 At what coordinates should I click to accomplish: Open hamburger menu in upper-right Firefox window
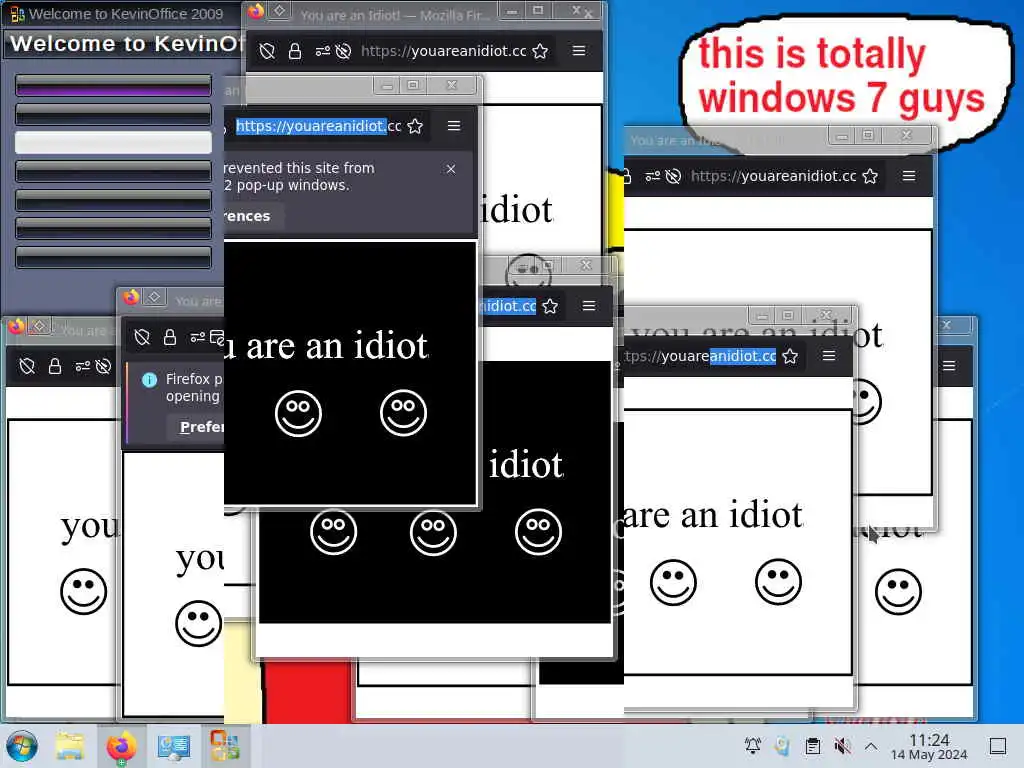(908, 176)
